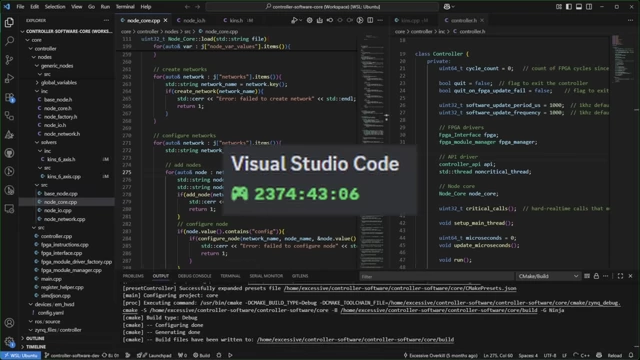Switch to the TERMINAL panel tab
The height and width of the screenshot is (360, 640).
coord(230,276)
